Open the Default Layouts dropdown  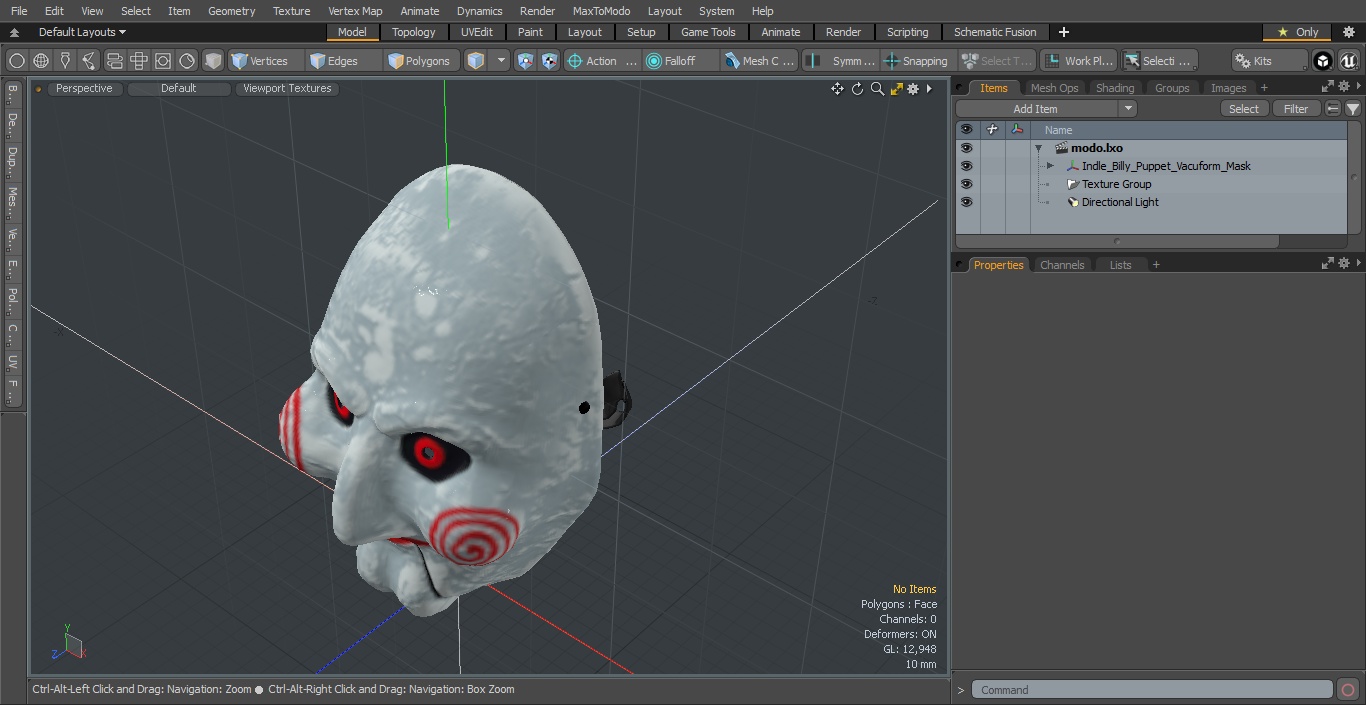82,32
